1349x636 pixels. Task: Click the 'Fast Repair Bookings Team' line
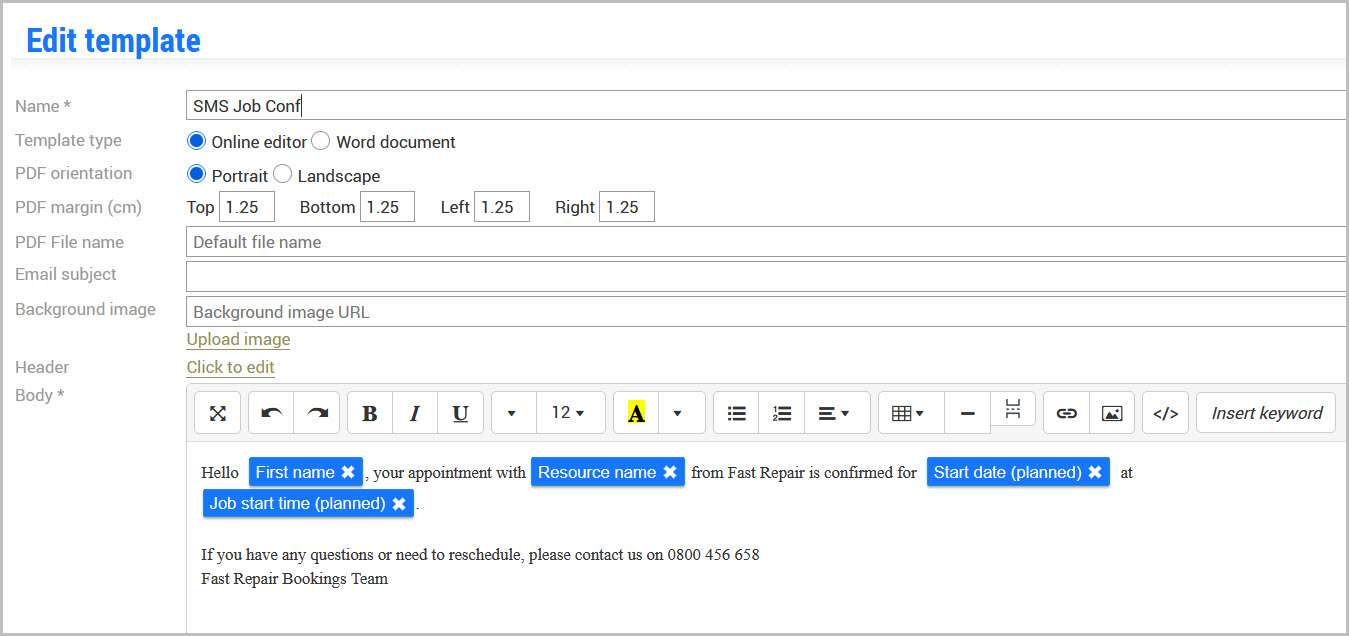294,579
